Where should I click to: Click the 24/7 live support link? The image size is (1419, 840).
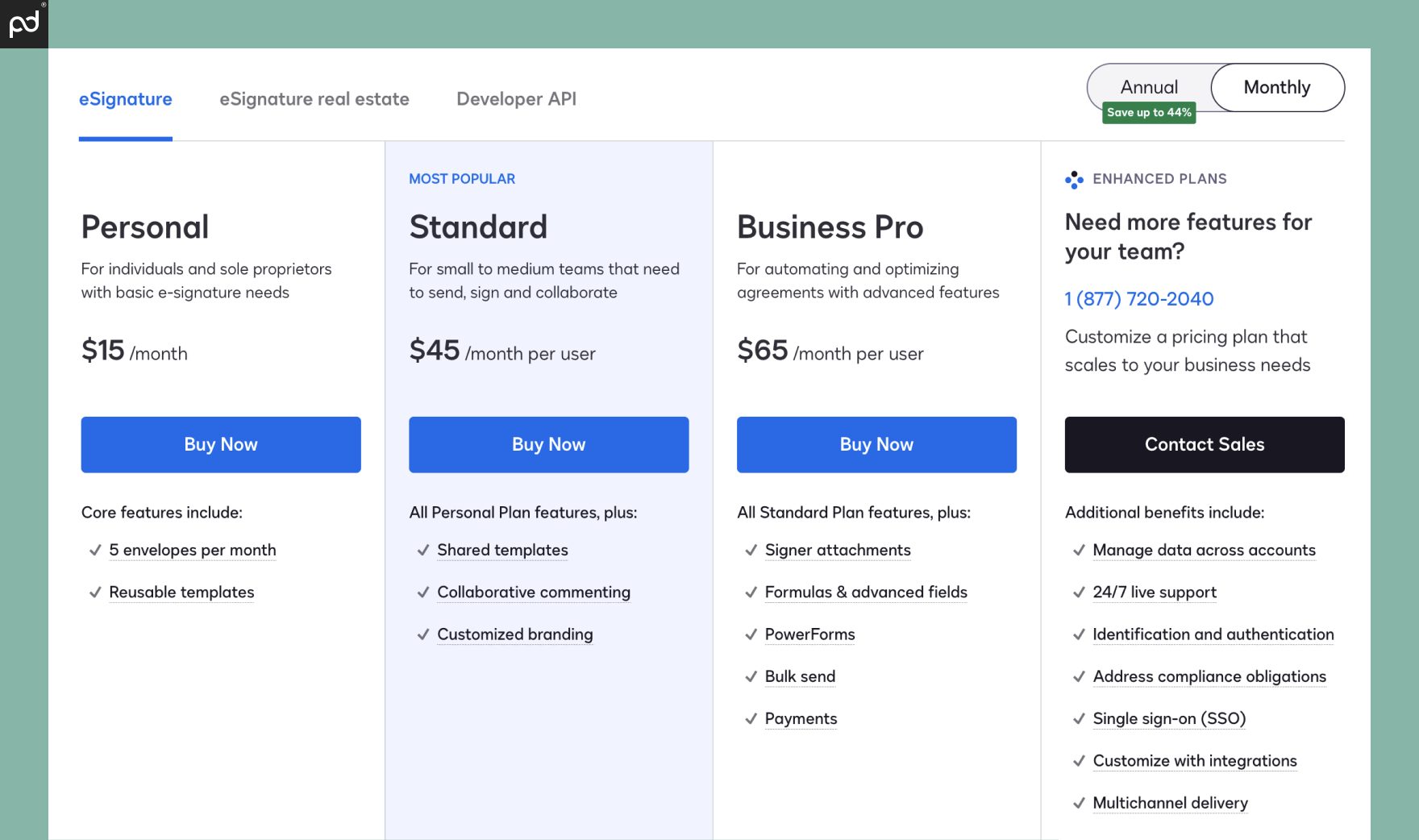tap(1155, 592)
